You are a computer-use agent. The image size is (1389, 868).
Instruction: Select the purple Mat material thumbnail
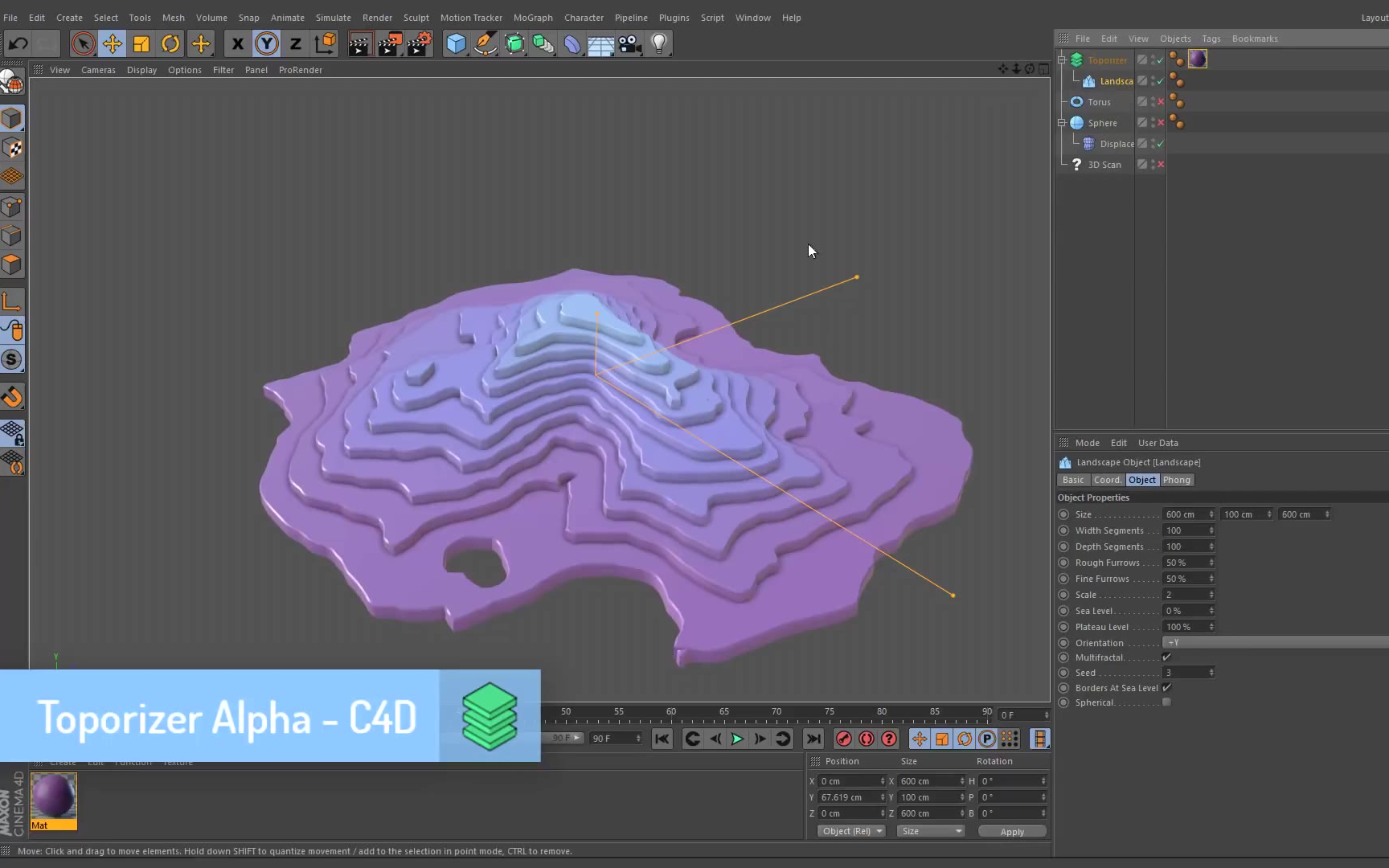pyautogui.click(x=54, y=797)
